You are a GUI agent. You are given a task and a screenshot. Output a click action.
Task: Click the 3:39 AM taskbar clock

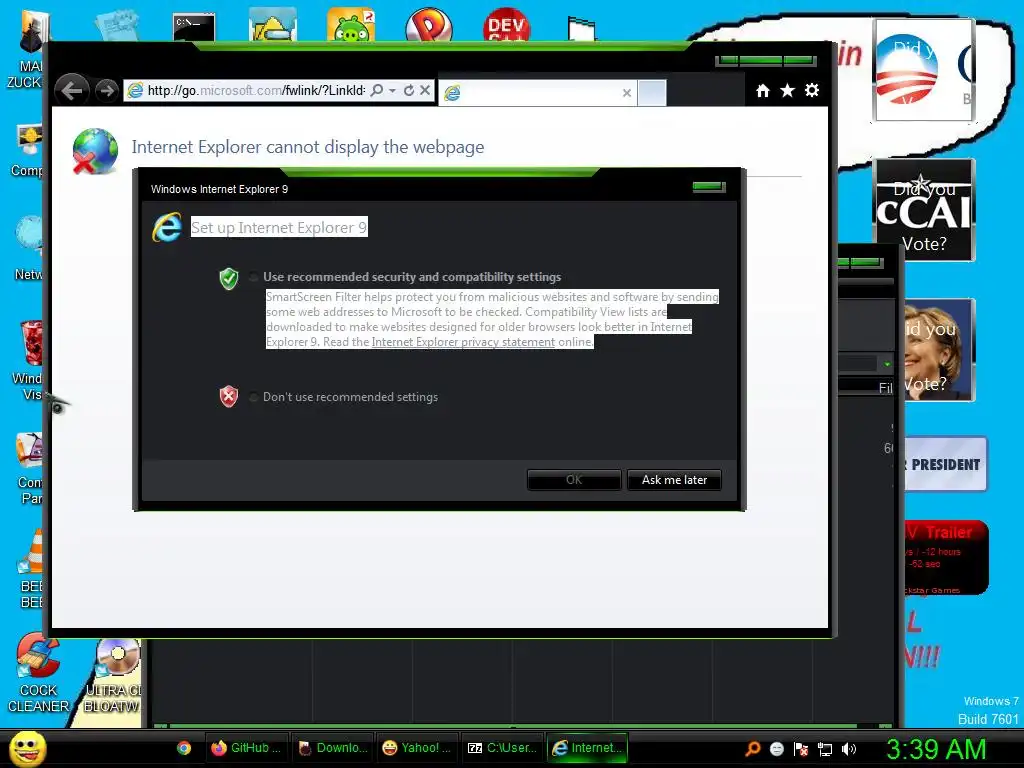point(936,749)
